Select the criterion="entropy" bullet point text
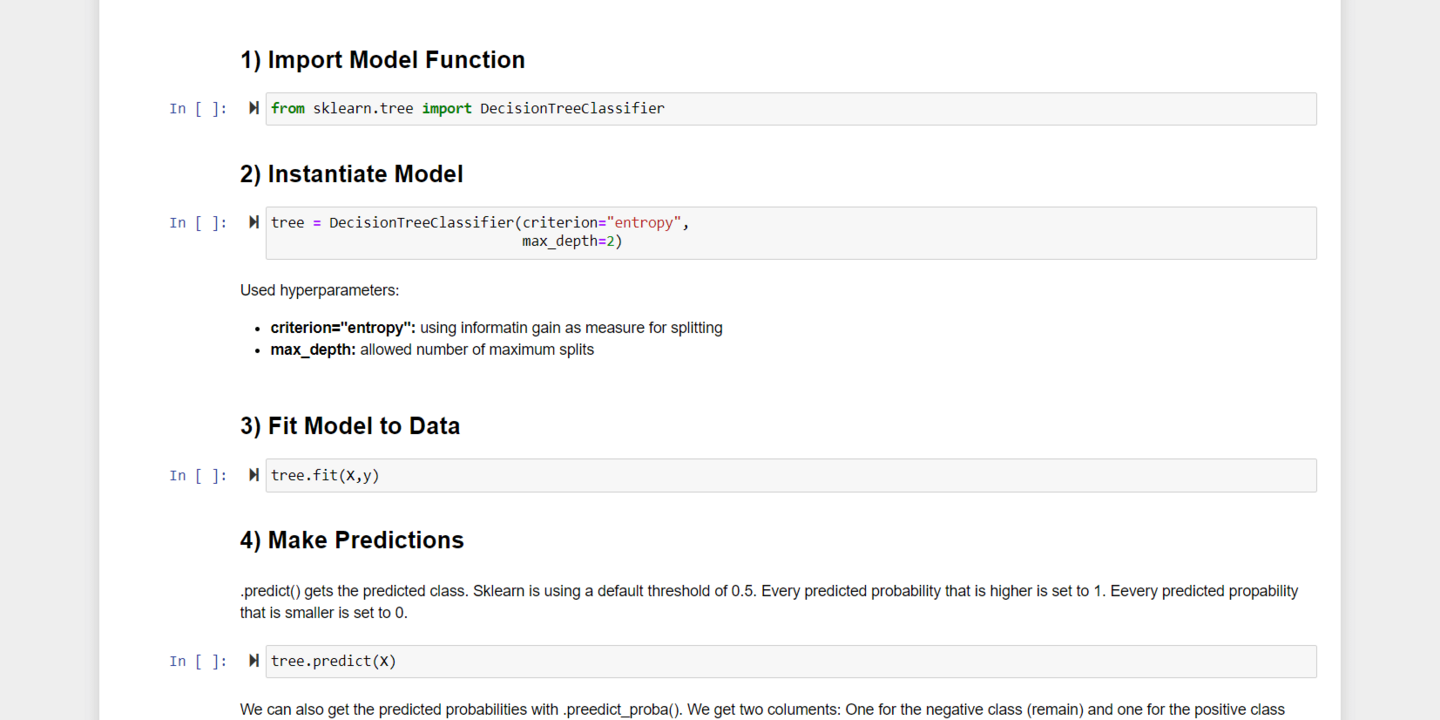Screen dimensions: 1440x720 tap(496, 328)
